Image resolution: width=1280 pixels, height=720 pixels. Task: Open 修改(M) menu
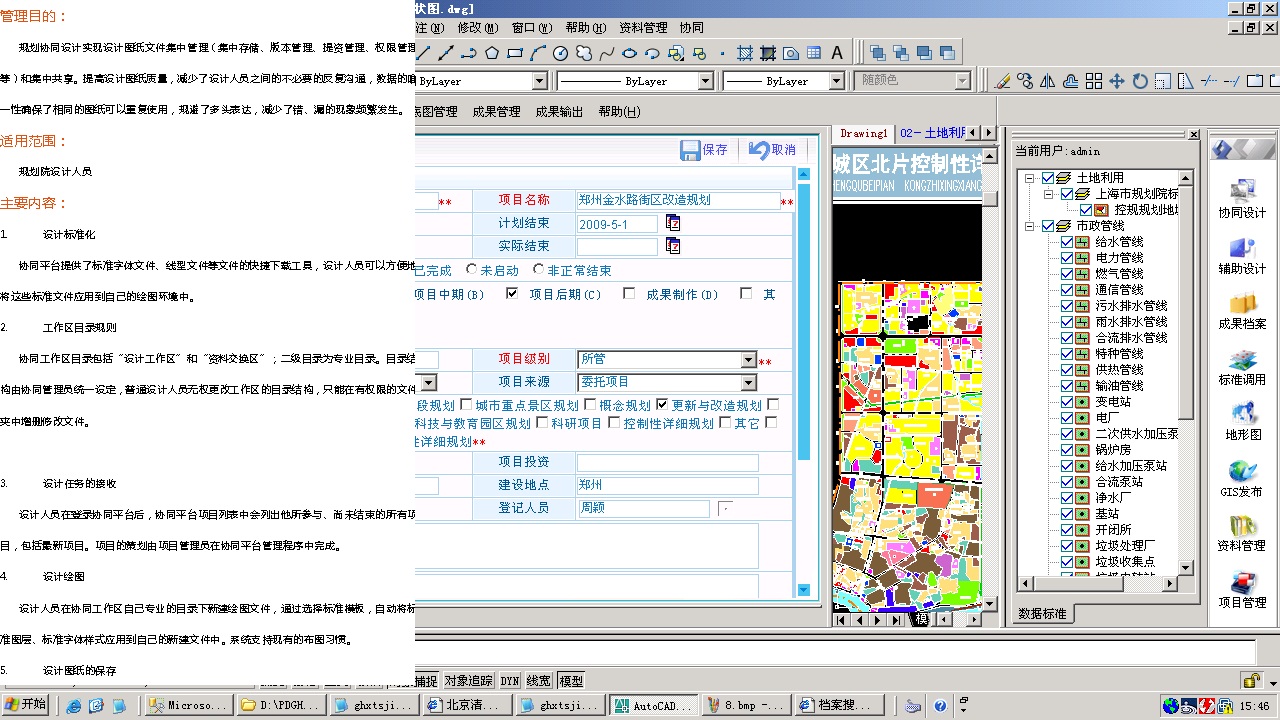click(x=477, y=28)
